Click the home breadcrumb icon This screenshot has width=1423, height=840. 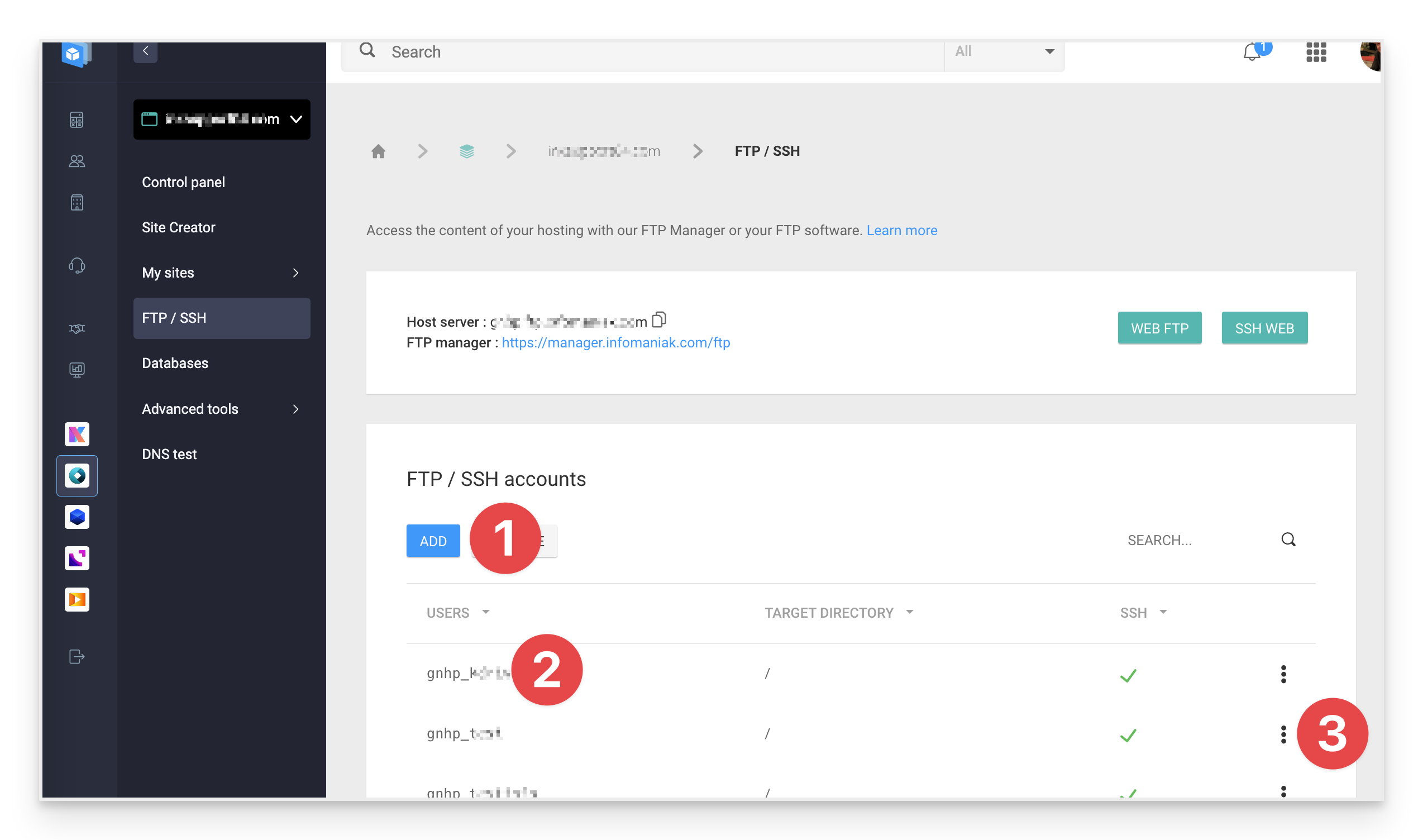coord(378,151)
